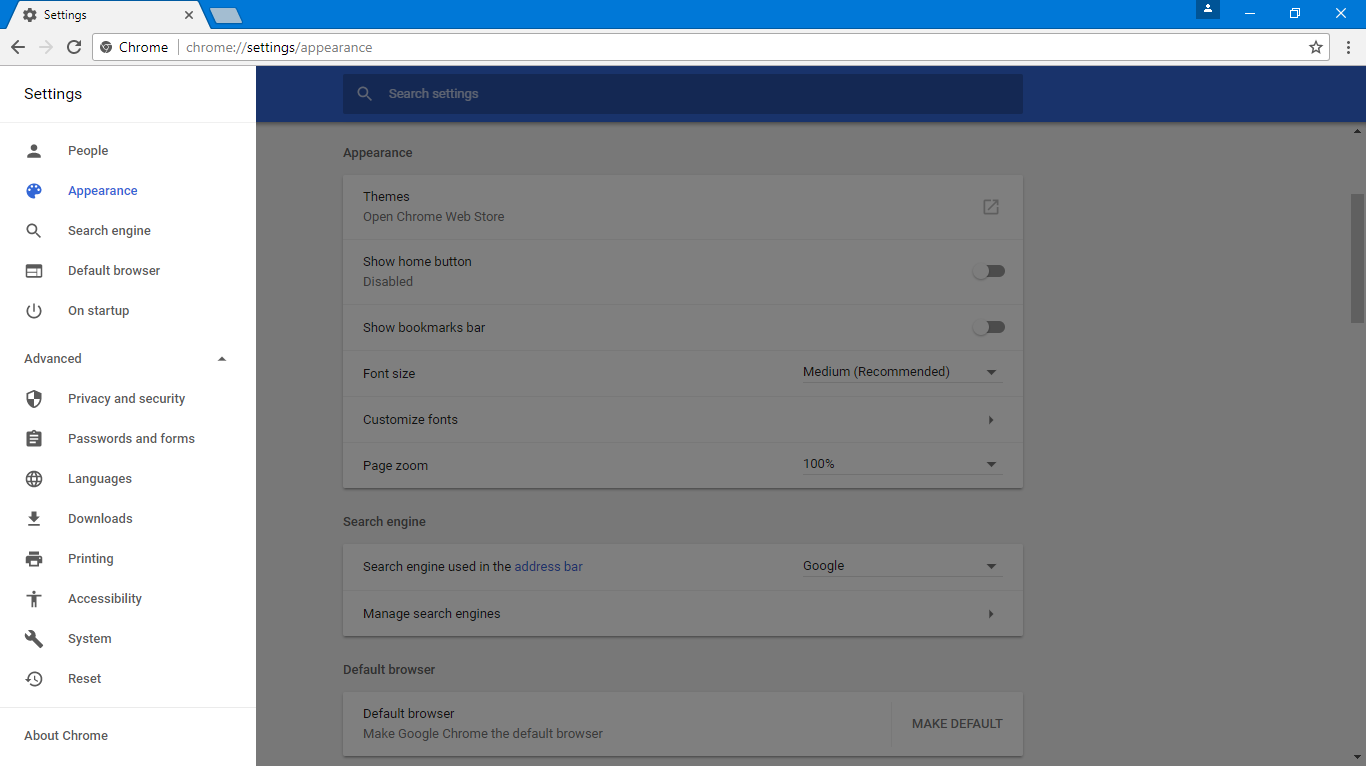Click the People person icon in sidebar

point(34,151)
